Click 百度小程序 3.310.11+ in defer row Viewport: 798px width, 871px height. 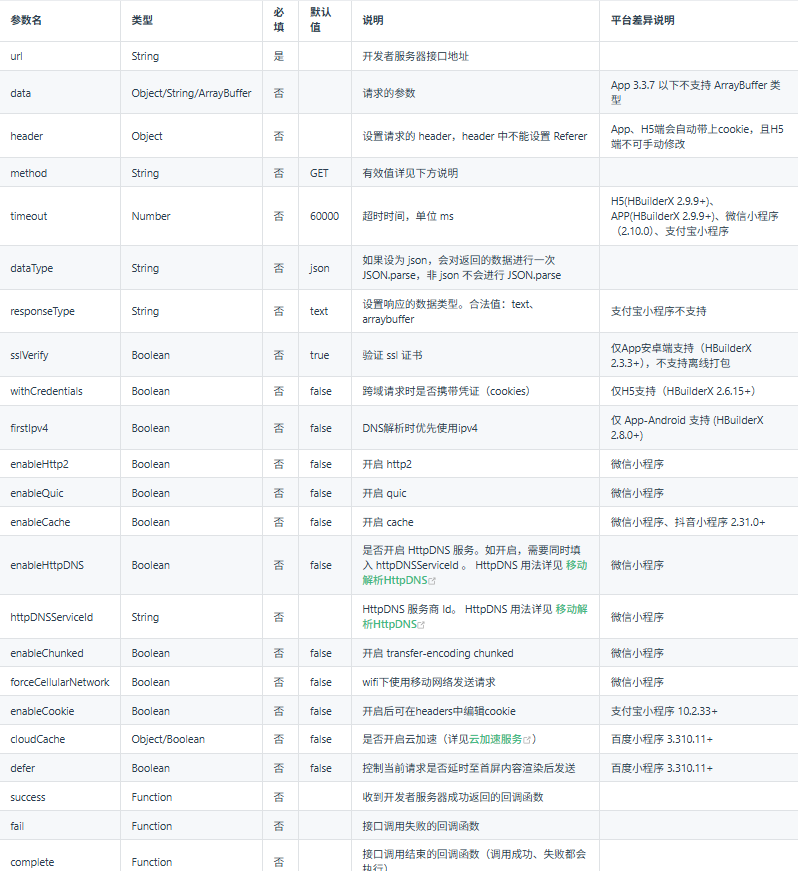point(662,768)
